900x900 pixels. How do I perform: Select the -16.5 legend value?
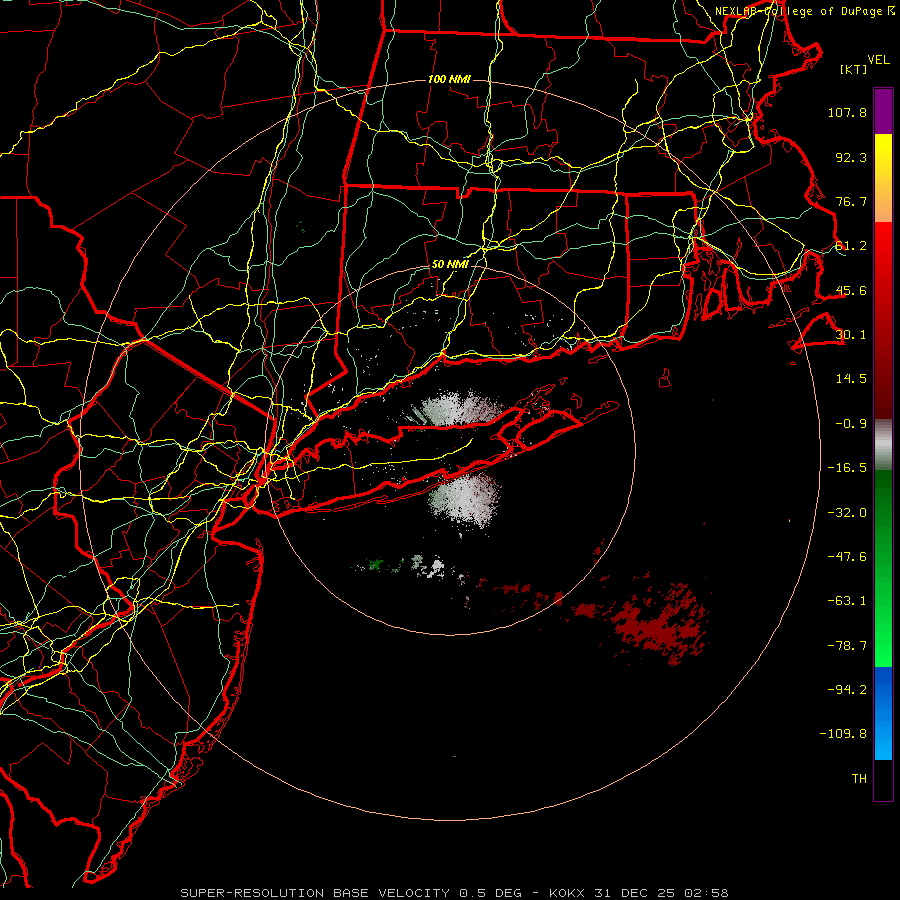[847, 468]
